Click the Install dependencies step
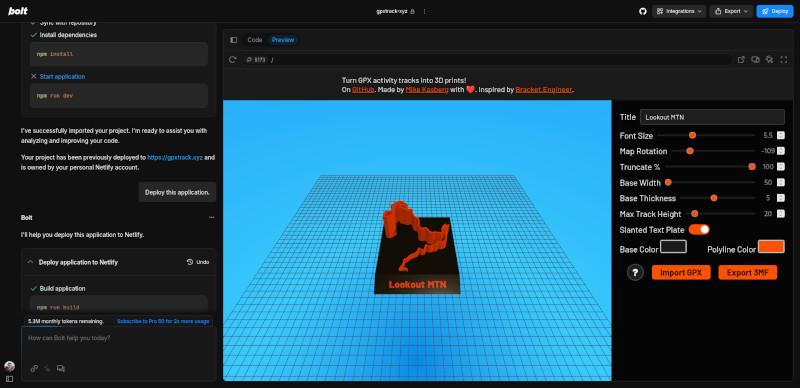 coord(68,35)
